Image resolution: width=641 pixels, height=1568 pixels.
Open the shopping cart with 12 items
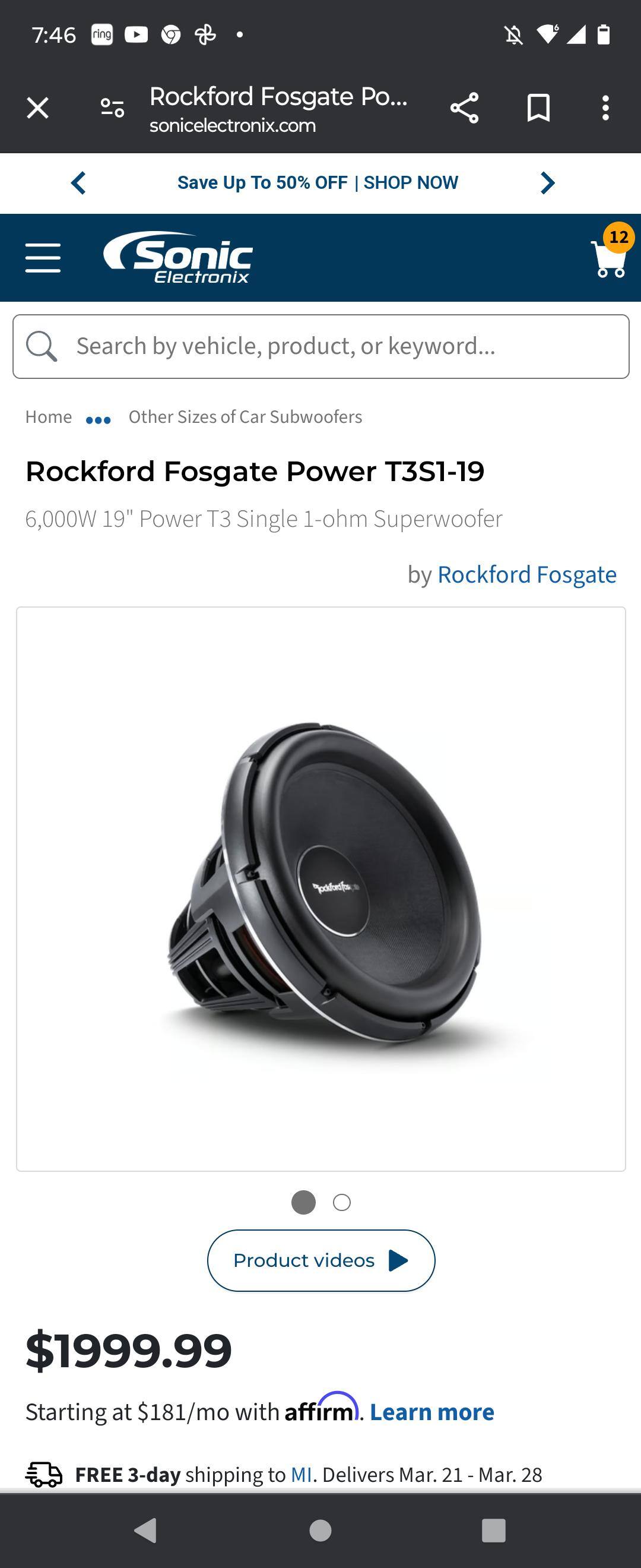point(611,252)
